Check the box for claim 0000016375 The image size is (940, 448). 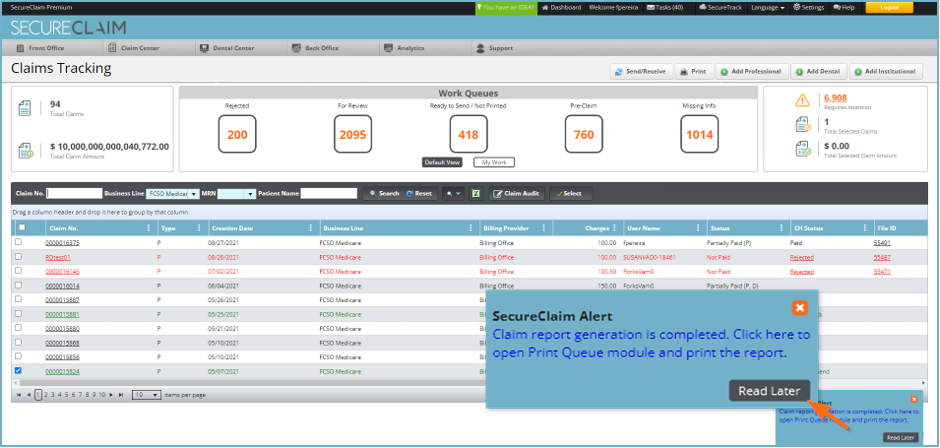(x=18, y=242)
